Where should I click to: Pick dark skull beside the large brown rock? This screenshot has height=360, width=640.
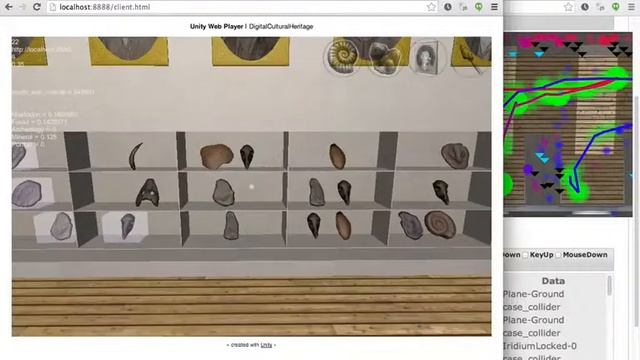pos(247,156)
